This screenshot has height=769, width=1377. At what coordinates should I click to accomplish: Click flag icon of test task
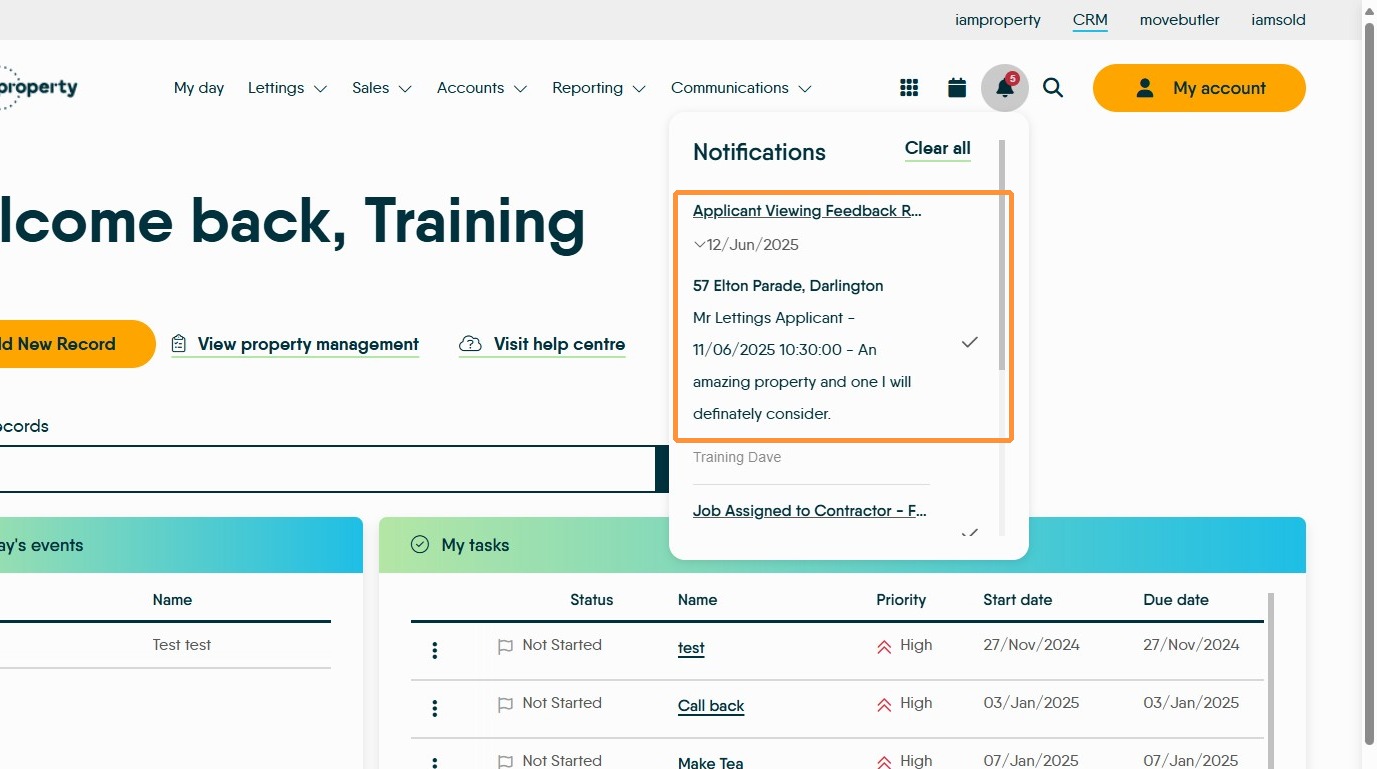click(505, 647)
